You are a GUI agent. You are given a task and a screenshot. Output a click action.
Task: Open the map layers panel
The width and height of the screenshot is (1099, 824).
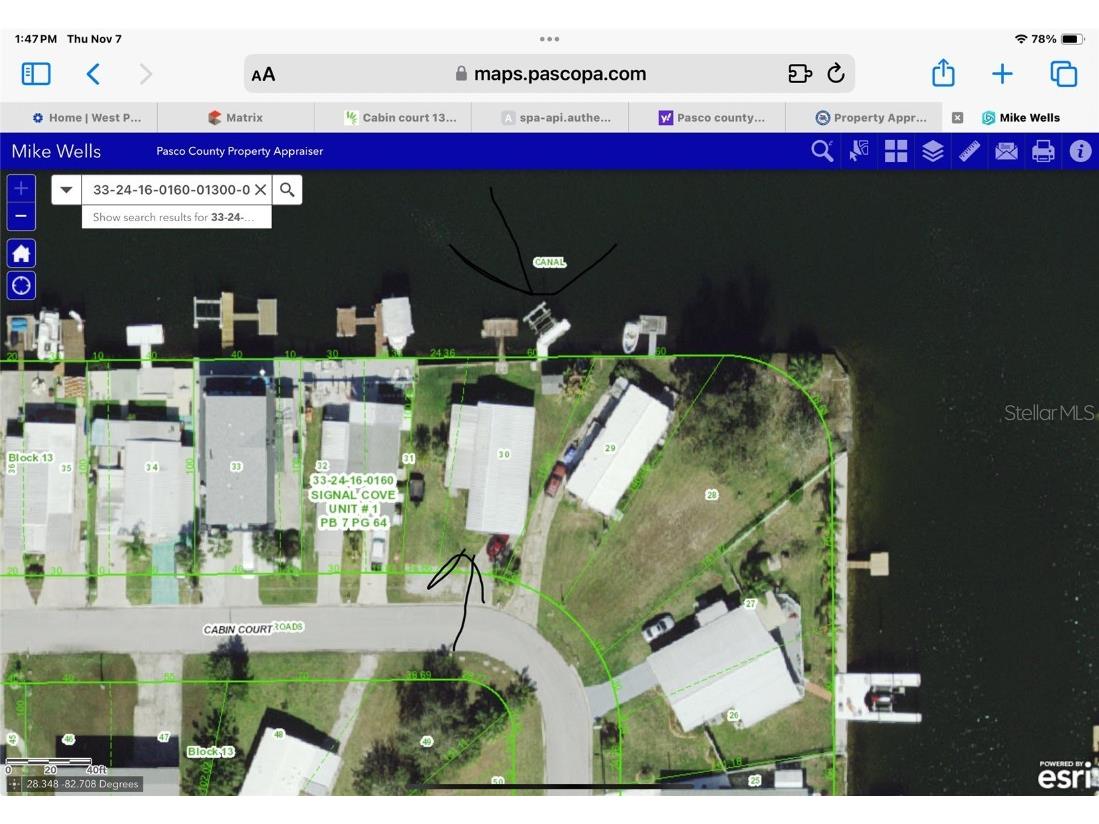(x=932, y=151)
